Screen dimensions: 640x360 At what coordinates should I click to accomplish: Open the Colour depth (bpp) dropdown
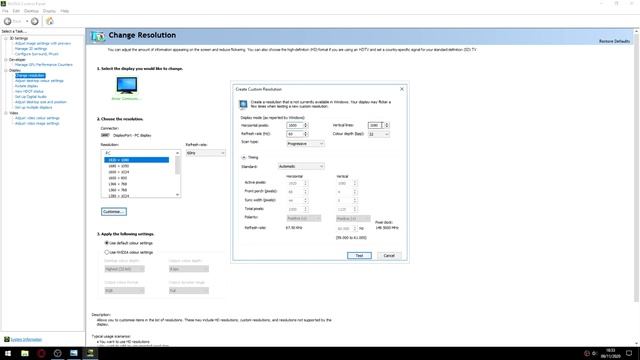379,134
